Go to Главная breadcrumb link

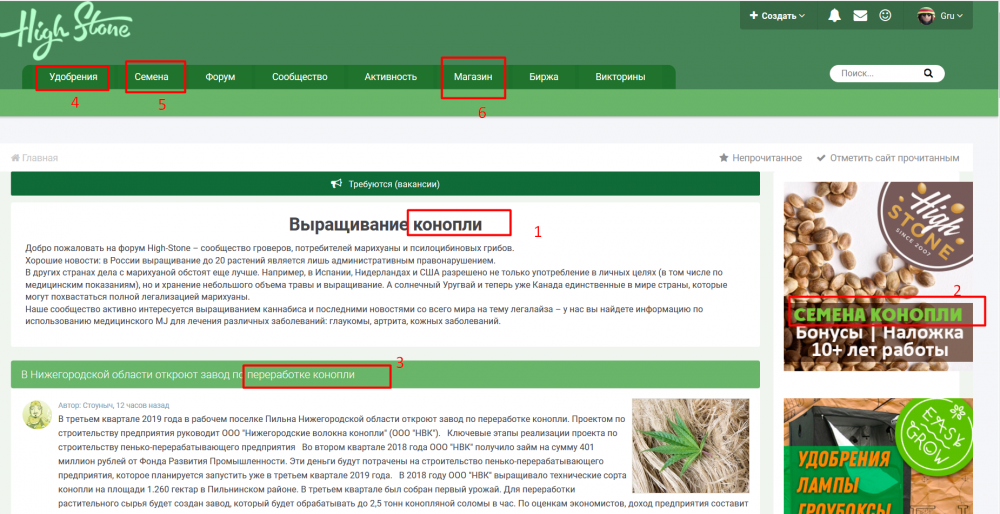[x=40, y=158]
